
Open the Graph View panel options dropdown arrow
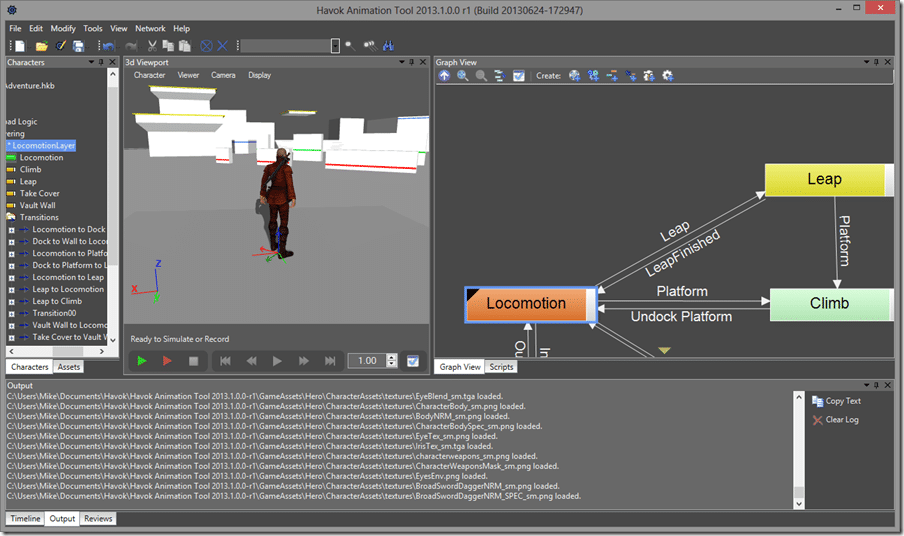click(x=867, y=62)
